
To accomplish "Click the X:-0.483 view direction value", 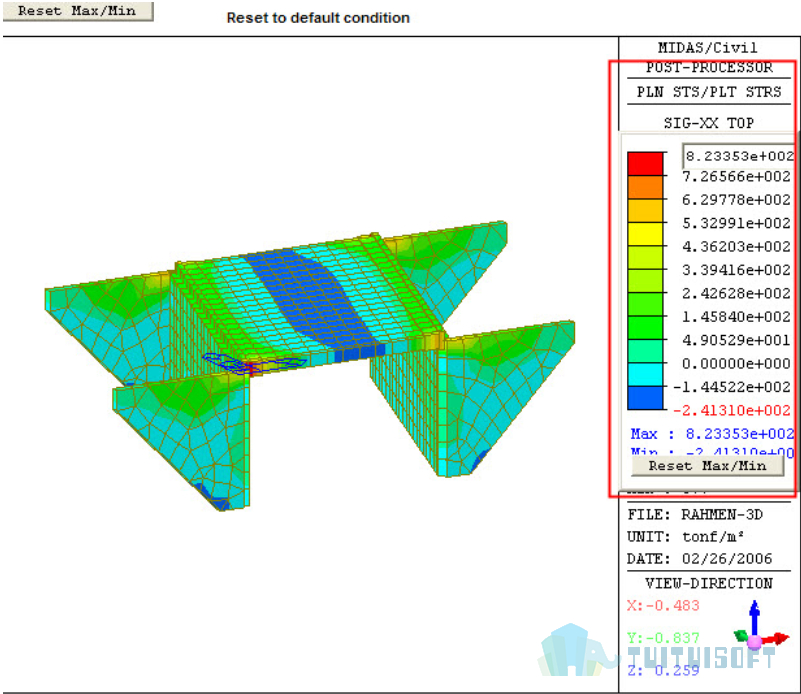I will coord(663,606).
